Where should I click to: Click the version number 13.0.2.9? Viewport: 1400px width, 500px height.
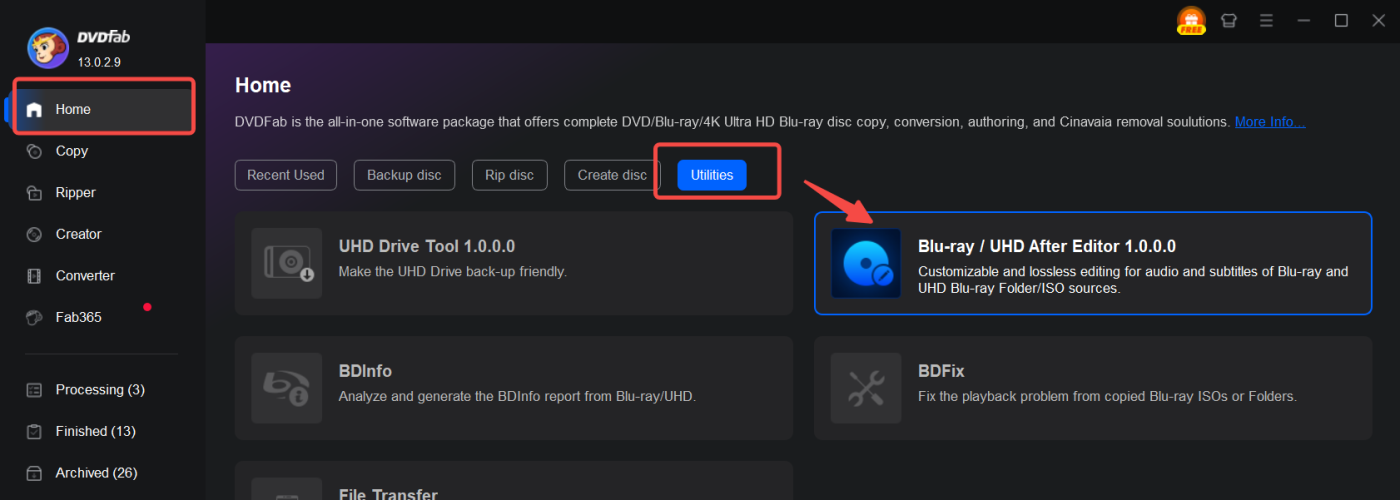click(99, 63)
